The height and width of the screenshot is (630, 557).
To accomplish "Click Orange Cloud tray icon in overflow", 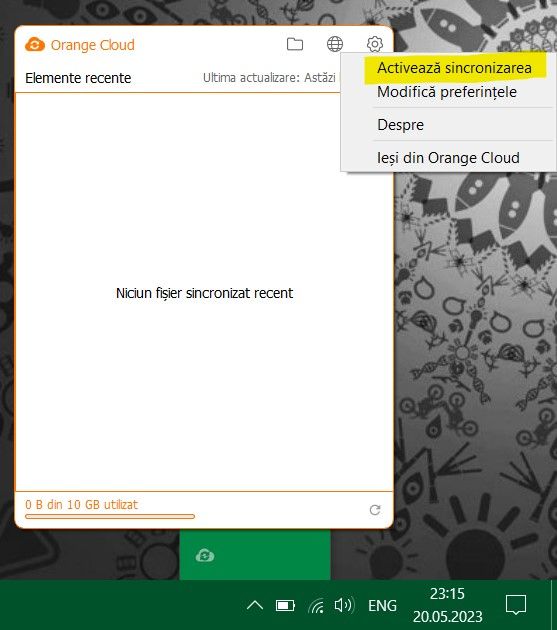I will tap(205, 556).
